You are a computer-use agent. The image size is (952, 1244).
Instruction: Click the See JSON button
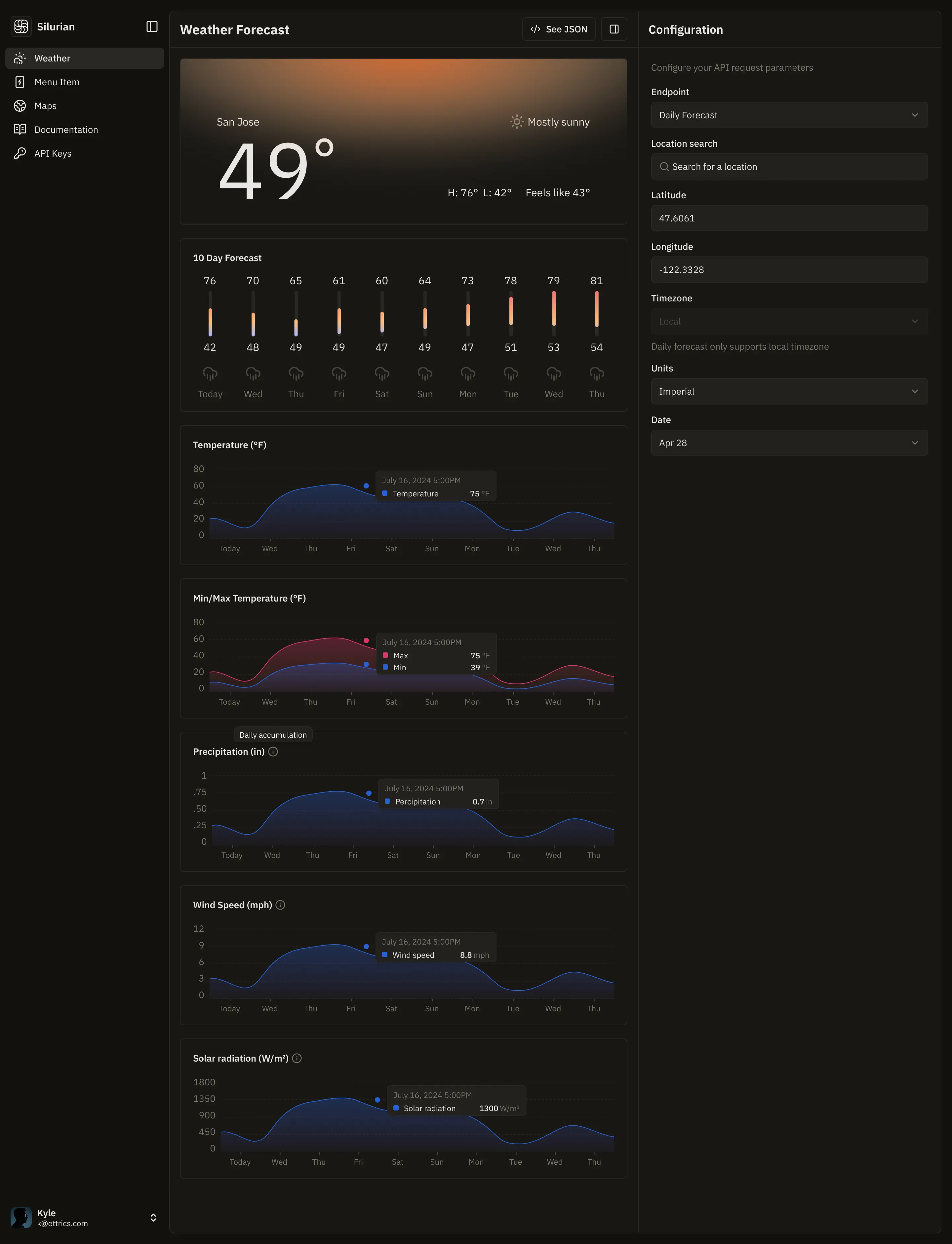point(558,29)
